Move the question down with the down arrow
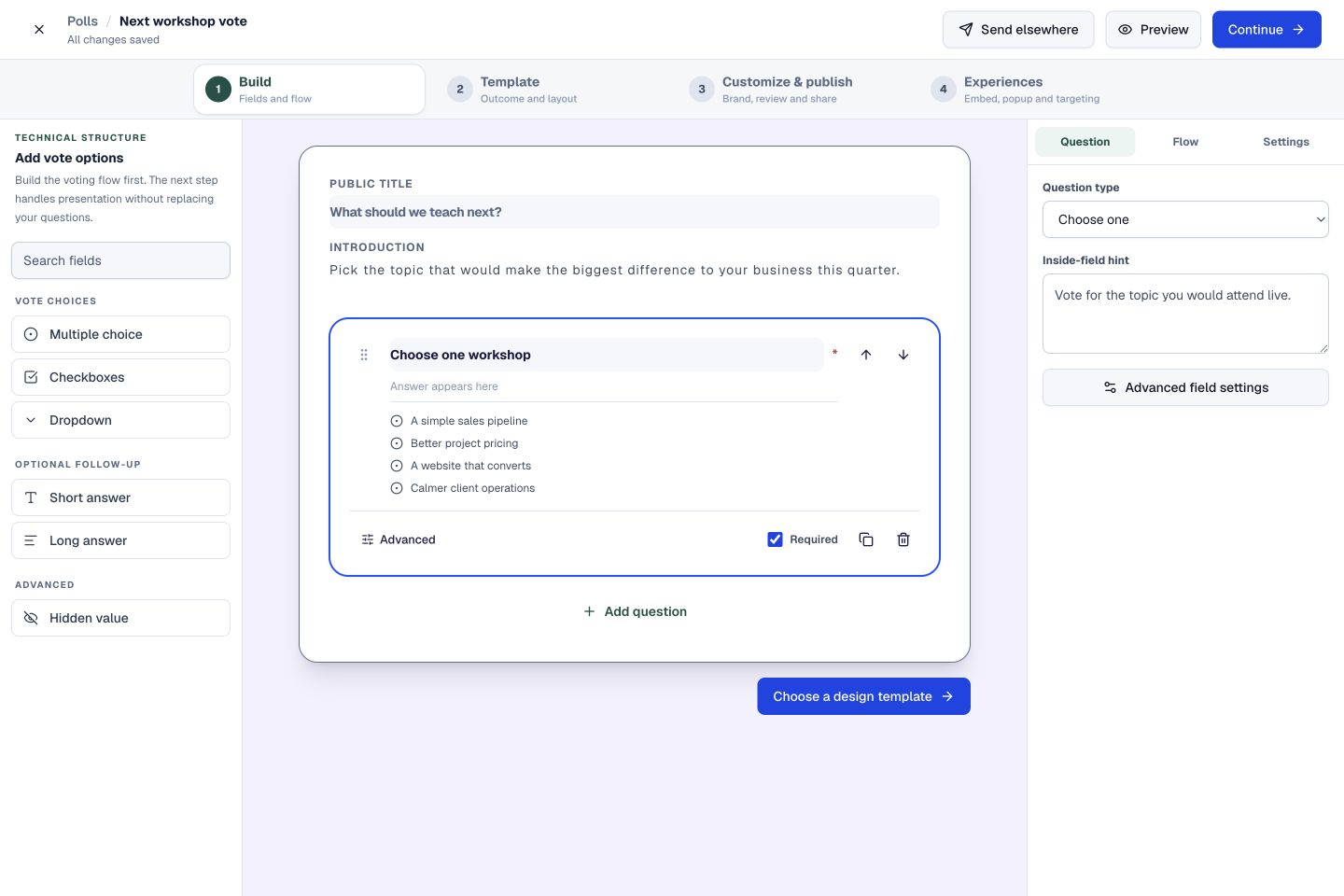 tap(903, 355)
